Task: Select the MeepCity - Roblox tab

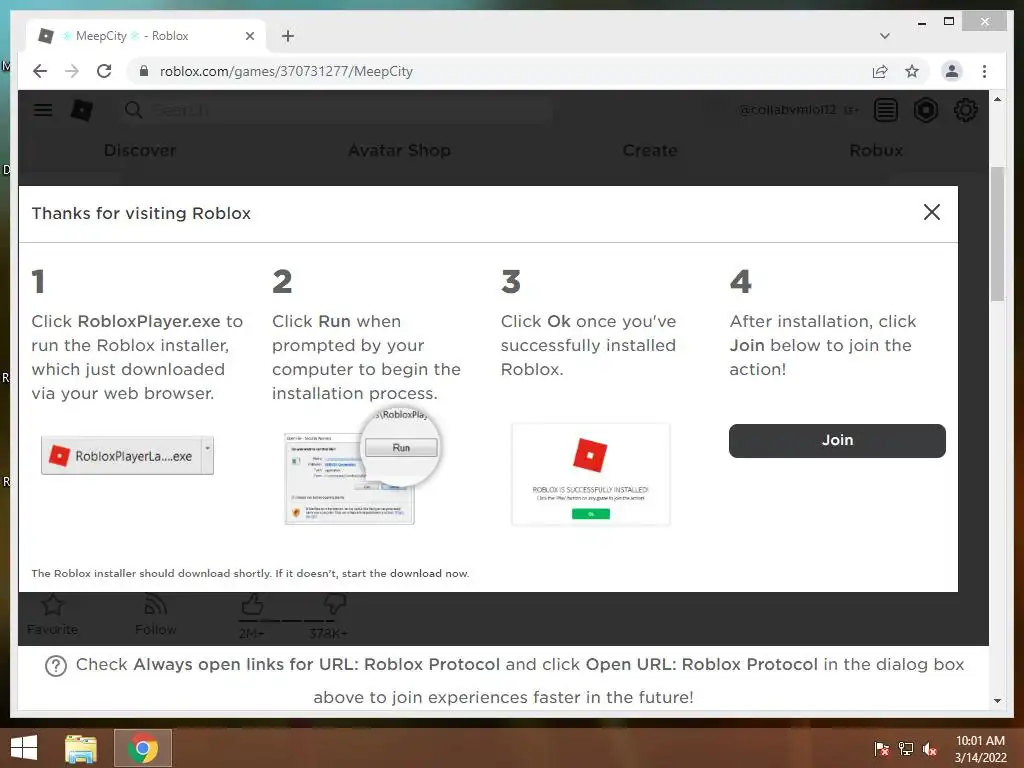Action: pyautogui.click(x=146, y=36)
